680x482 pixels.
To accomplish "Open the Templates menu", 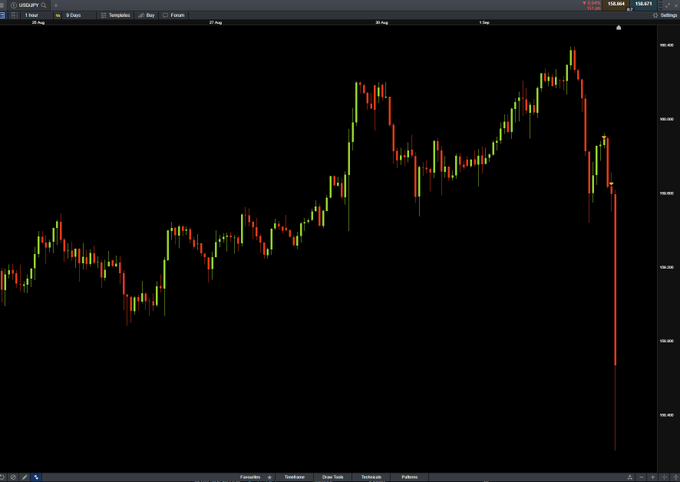I will click(x=115, y=15).
